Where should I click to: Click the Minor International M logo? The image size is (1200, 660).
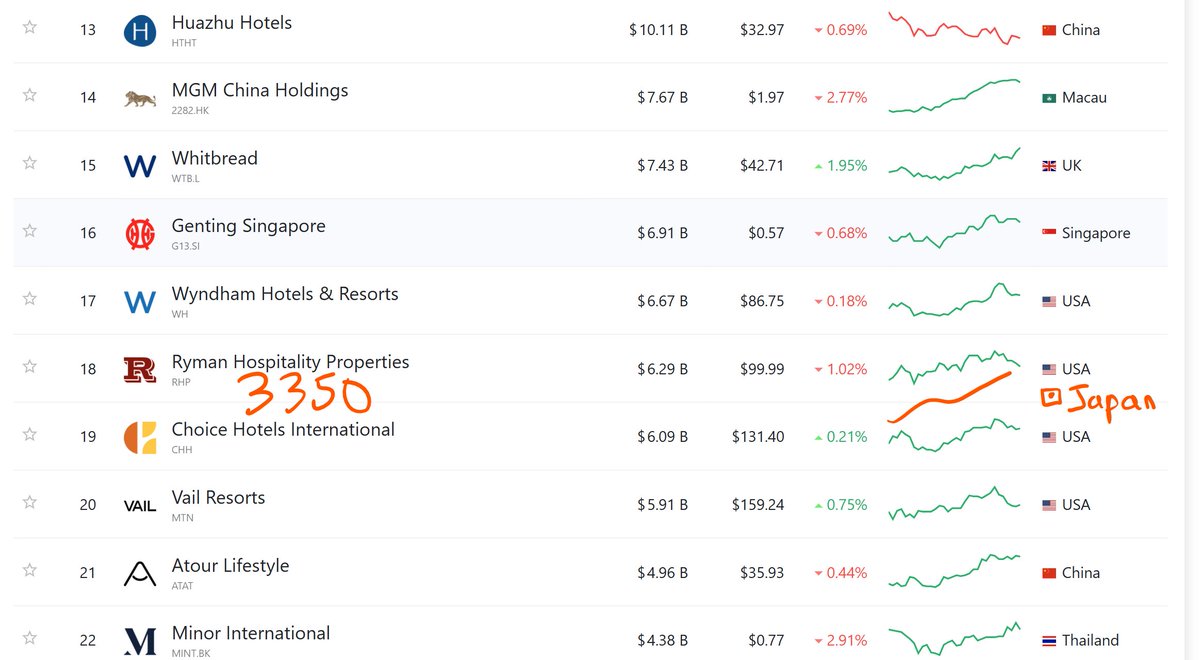tap(140, 641)
